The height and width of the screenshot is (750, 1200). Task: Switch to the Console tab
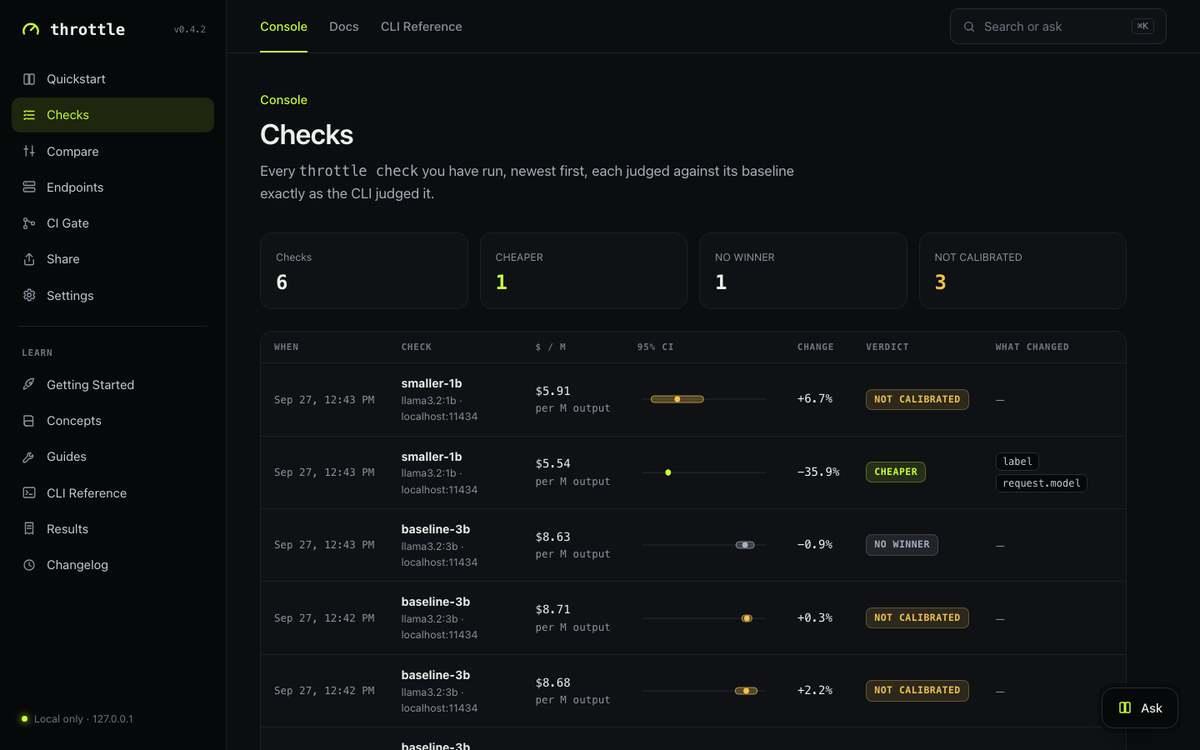(284, 27)
